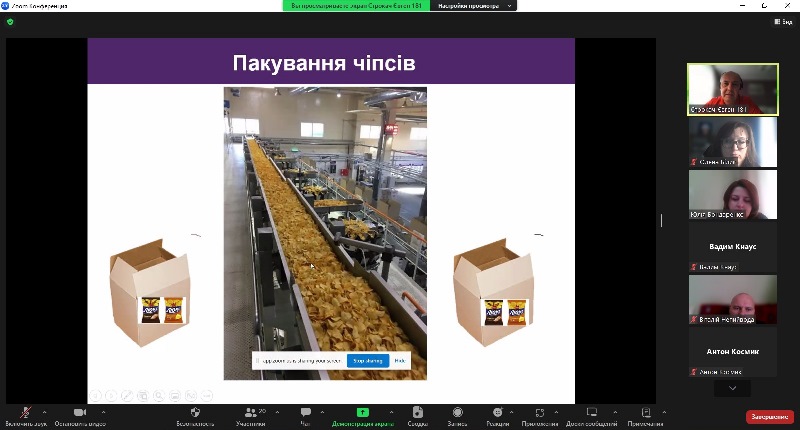The image size is (800, 430).
Task: Click the red End meeting button
Action: (x=770, y=417)
